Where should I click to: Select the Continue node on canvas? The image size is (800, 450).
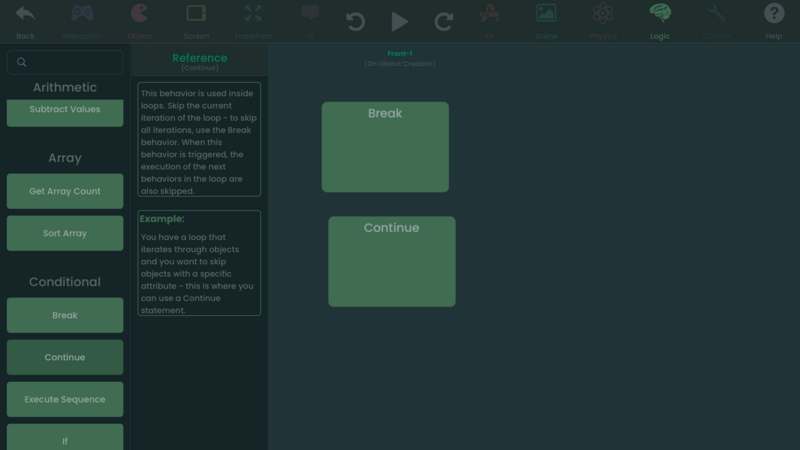[392, 262]
